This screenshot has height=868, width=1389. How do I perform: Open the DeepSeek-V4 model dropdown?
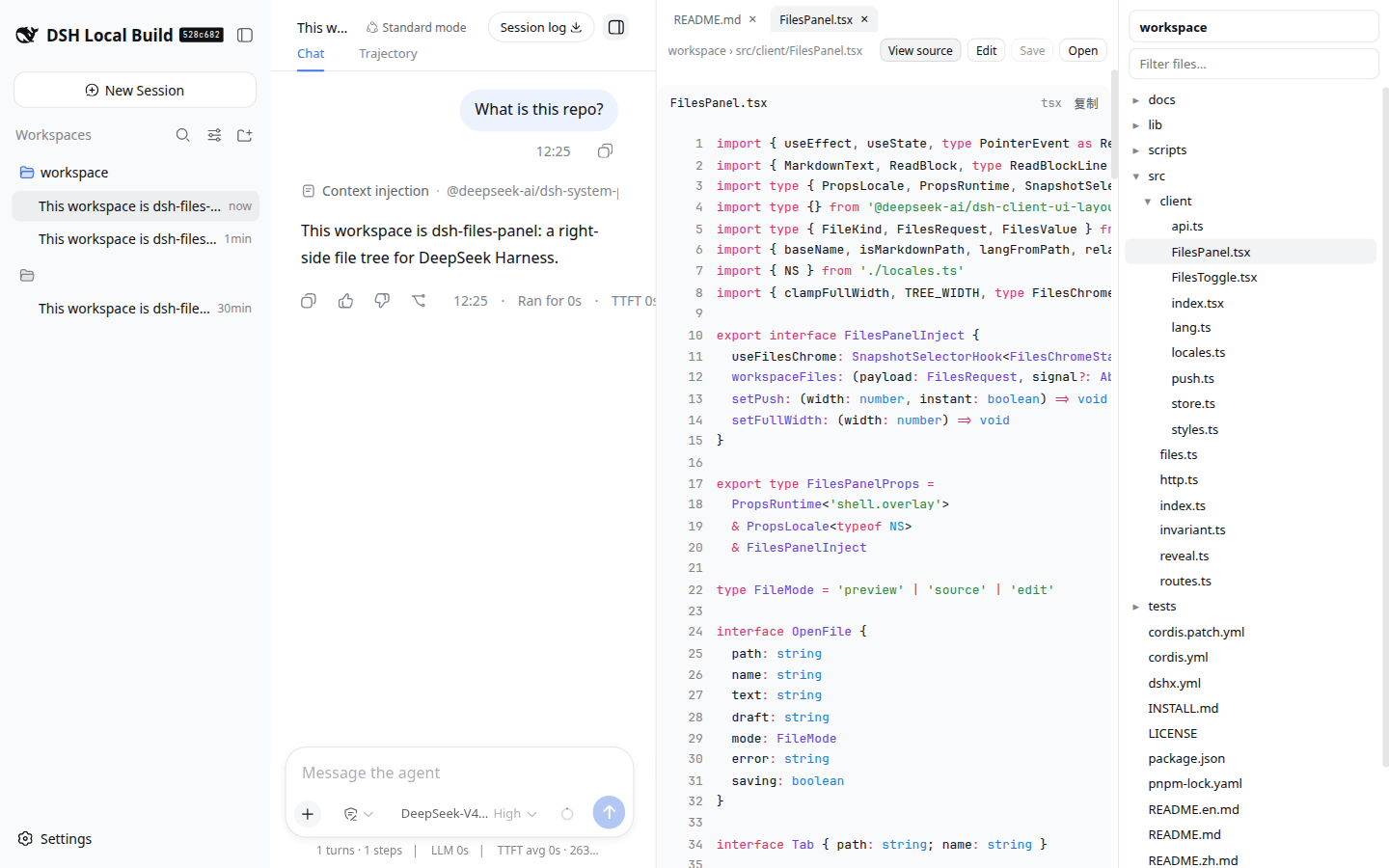(x=469, y=814)
